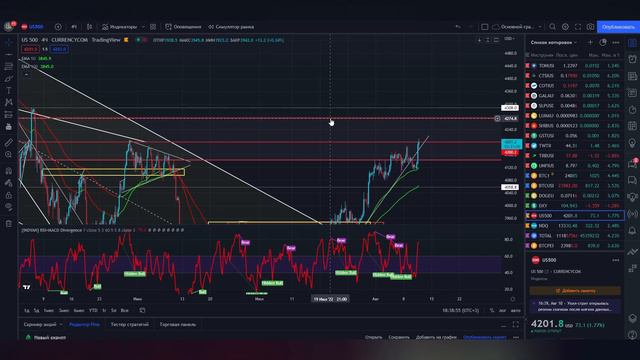Switch to the Редактор Pine tab
Screen dimensions: 640x360
[84, 324]
